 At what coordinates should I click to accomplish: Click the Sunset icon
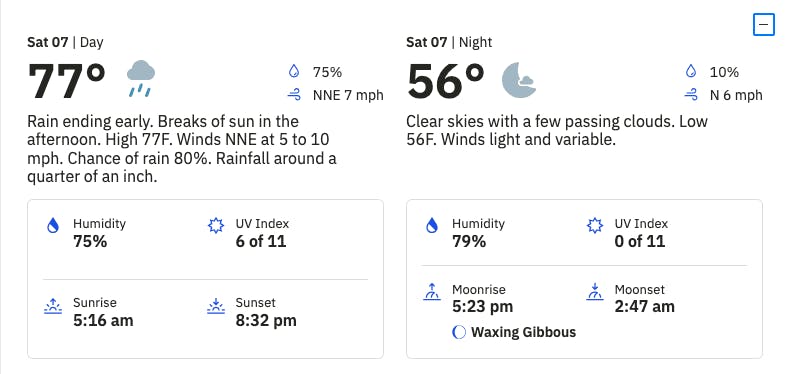pyautogui.click(x=216, y=306)
